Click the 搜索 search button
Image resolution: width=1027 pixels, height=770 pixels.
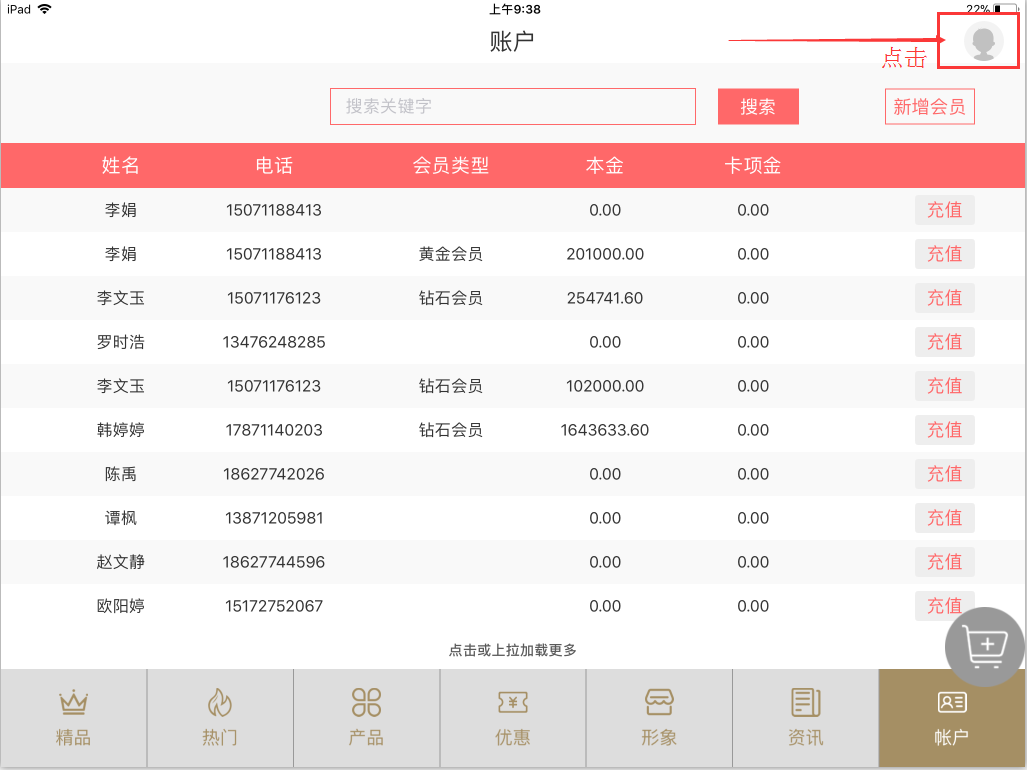coord(758,107)
